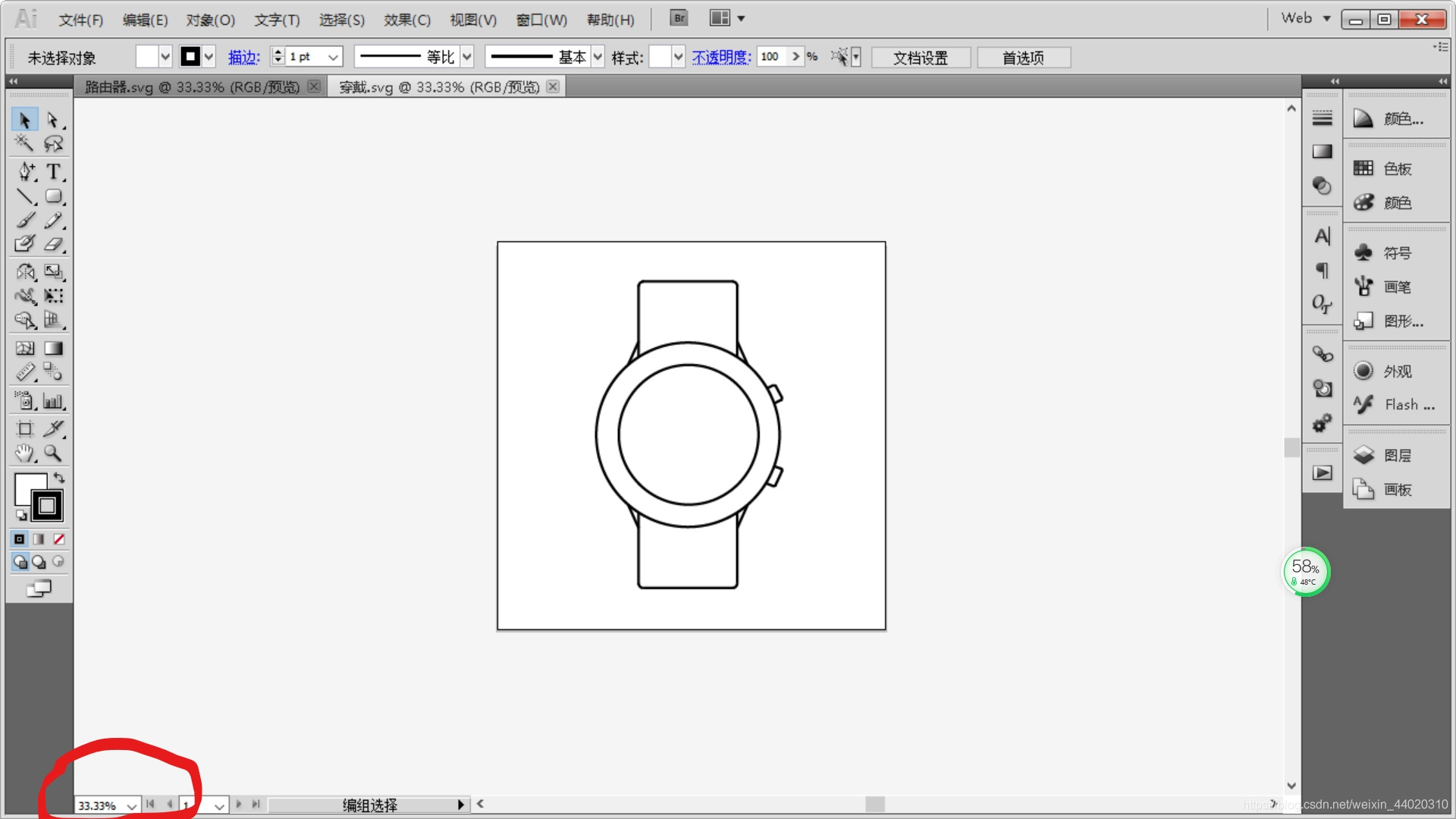Select the Hand tool

tap(24, 453)
